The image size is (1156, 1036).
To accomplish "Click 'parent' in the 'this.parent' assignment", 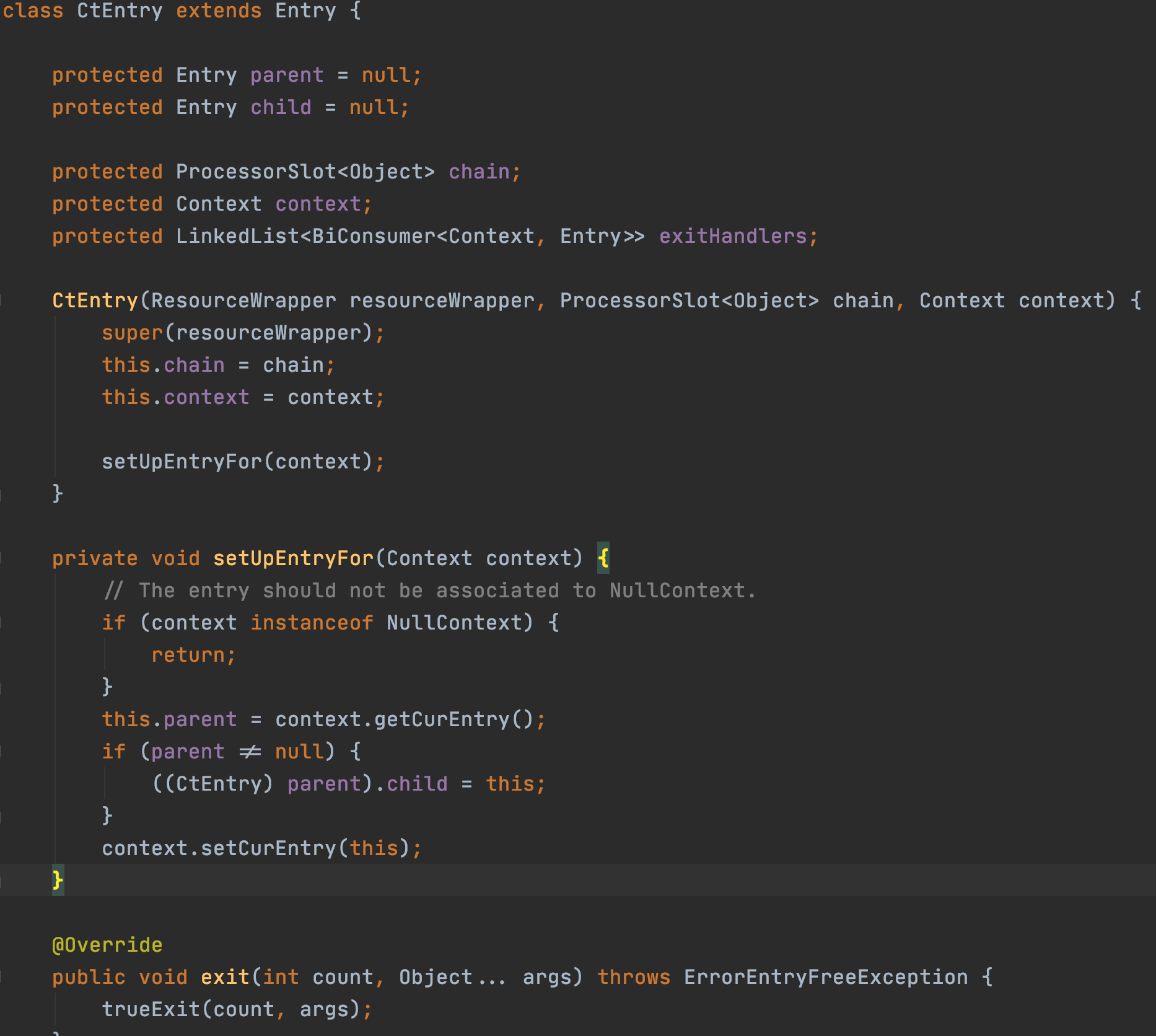I will (200, 720).
